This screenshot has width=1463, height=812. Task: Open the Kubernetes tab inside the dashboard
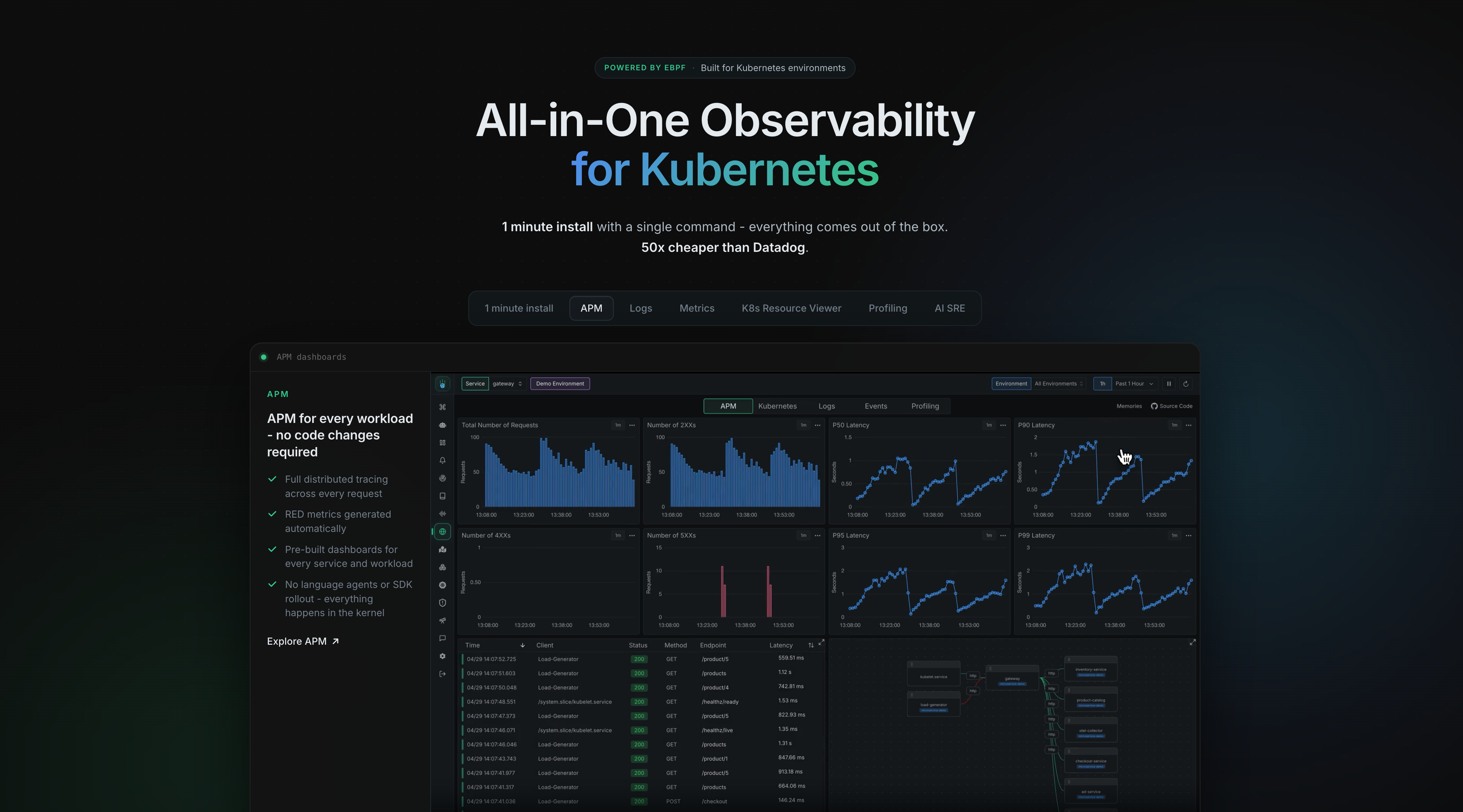point(777,406)
